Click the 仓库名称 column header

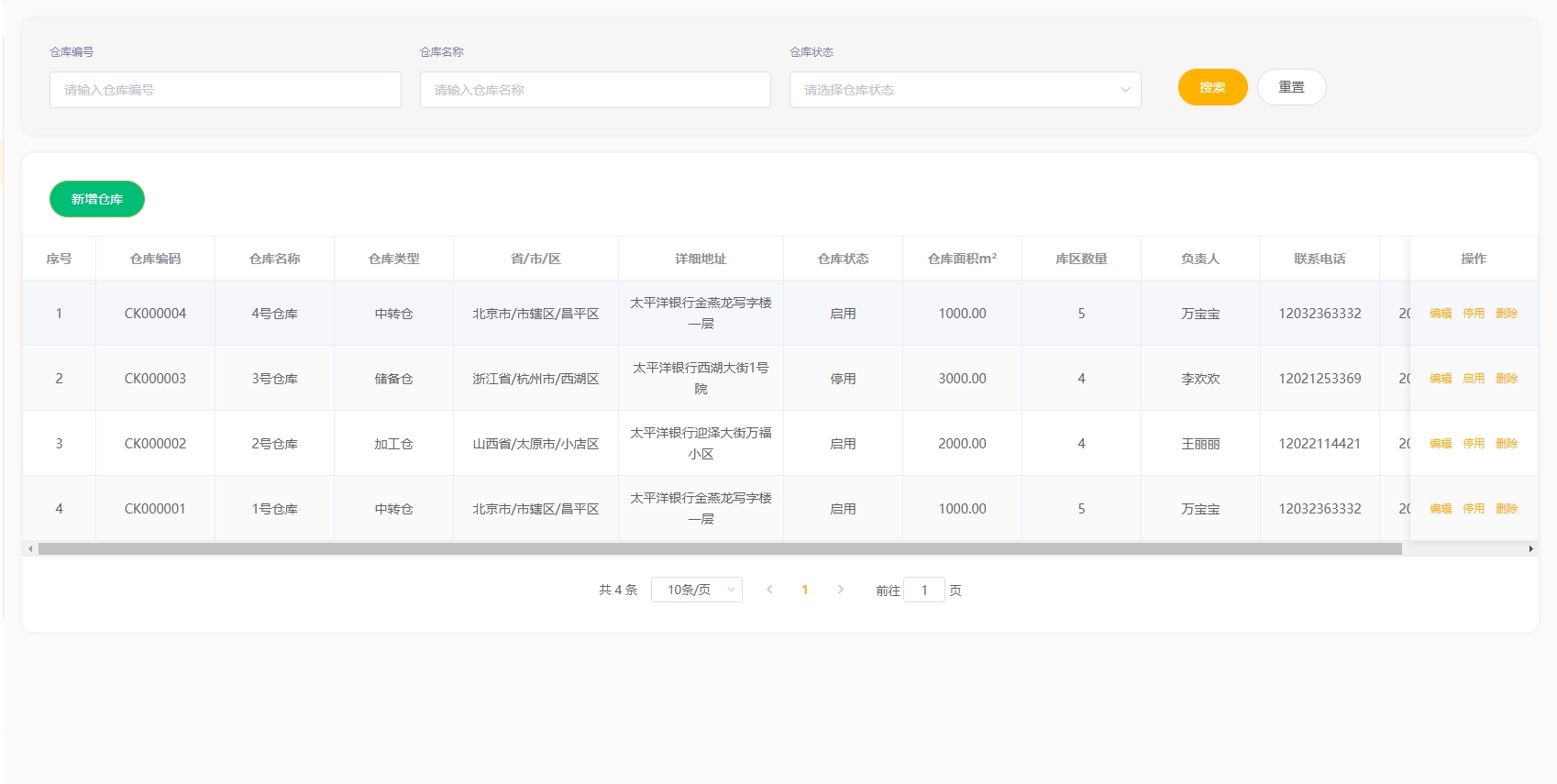274,259
